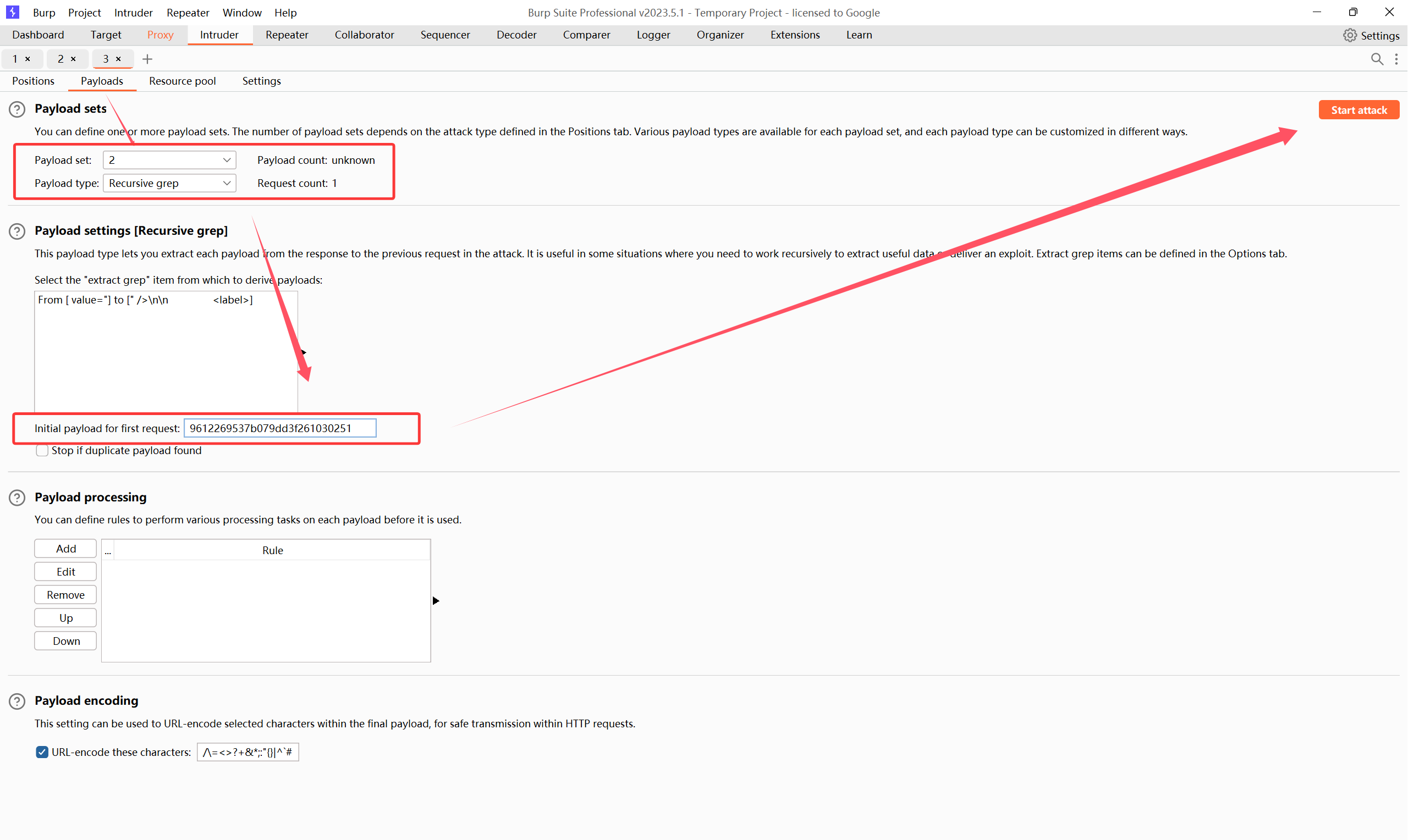Open the Resource pool tab
The image size is (1408, 840).
(182, 81)
